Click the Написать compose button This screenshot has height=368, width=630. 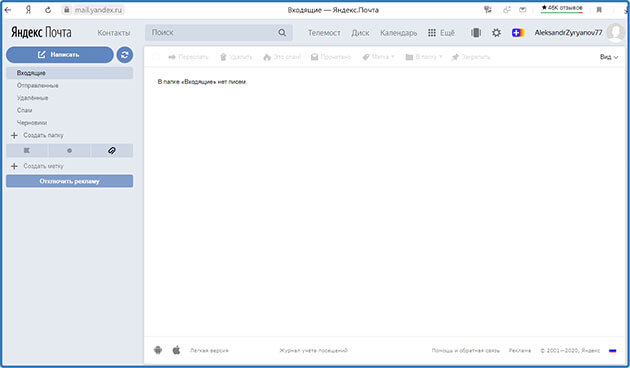pyautogui.click(x=59, y=55)
